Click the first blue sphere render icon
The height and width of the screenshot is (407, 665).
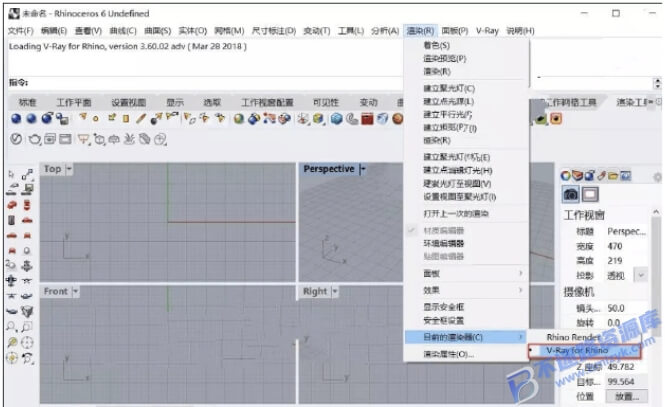point(16,119)
